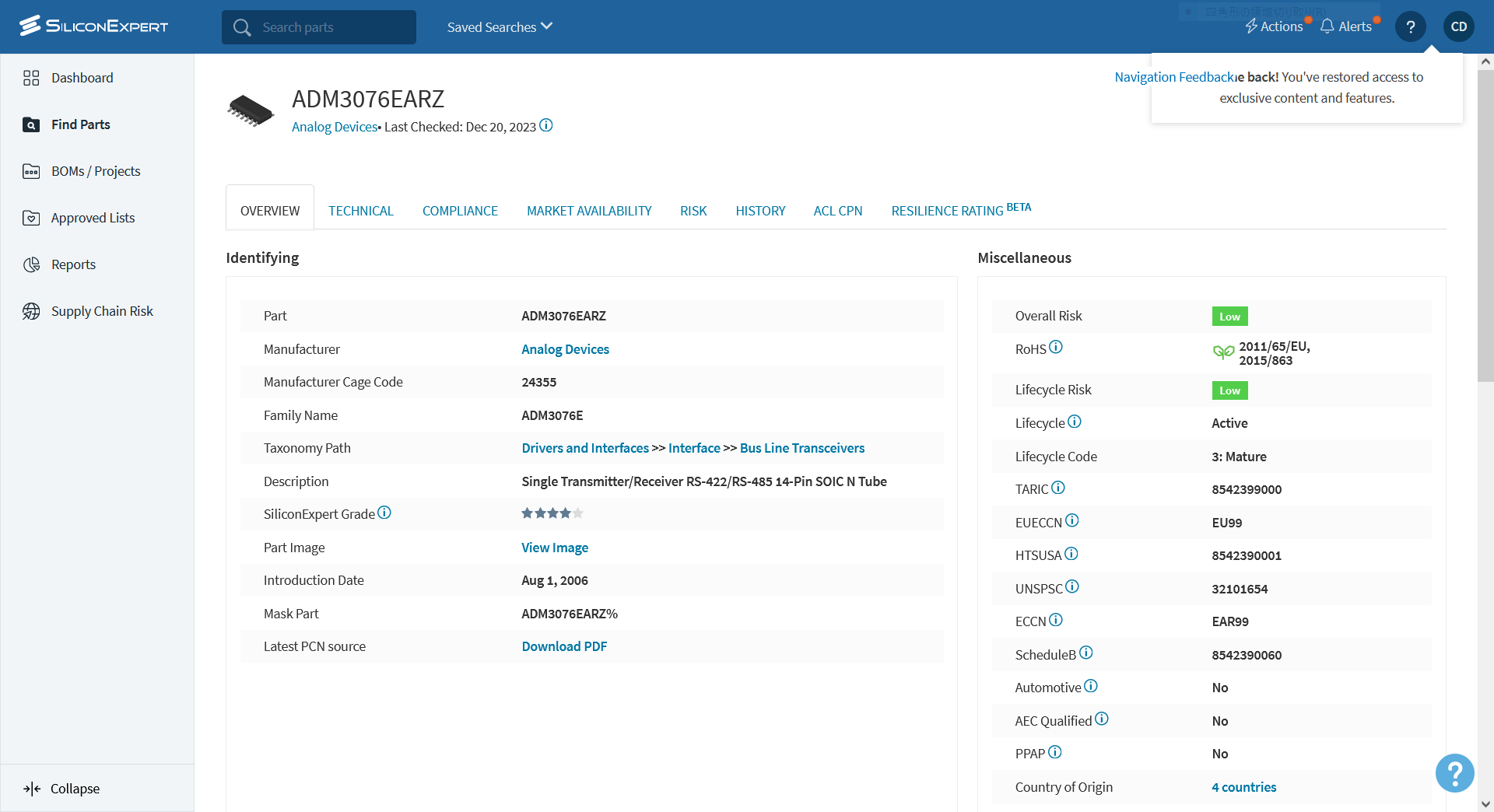This screenshot has width=1494, height=812.
Task: Click the Dashboard grid icon in sidebar
Action: [31, 78]
